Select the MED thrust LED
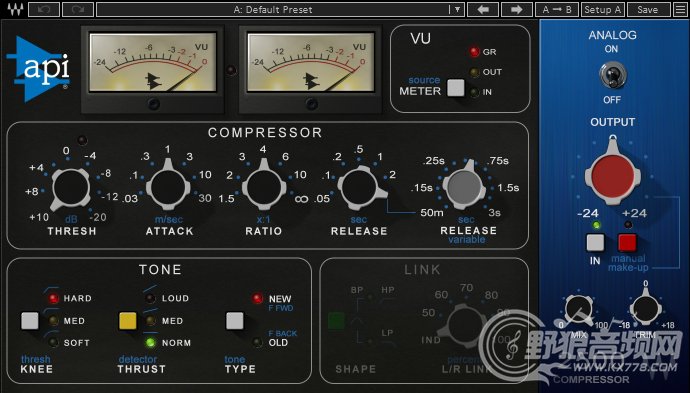The height and width of the screenshot is (393, 690). click(150, 321)
